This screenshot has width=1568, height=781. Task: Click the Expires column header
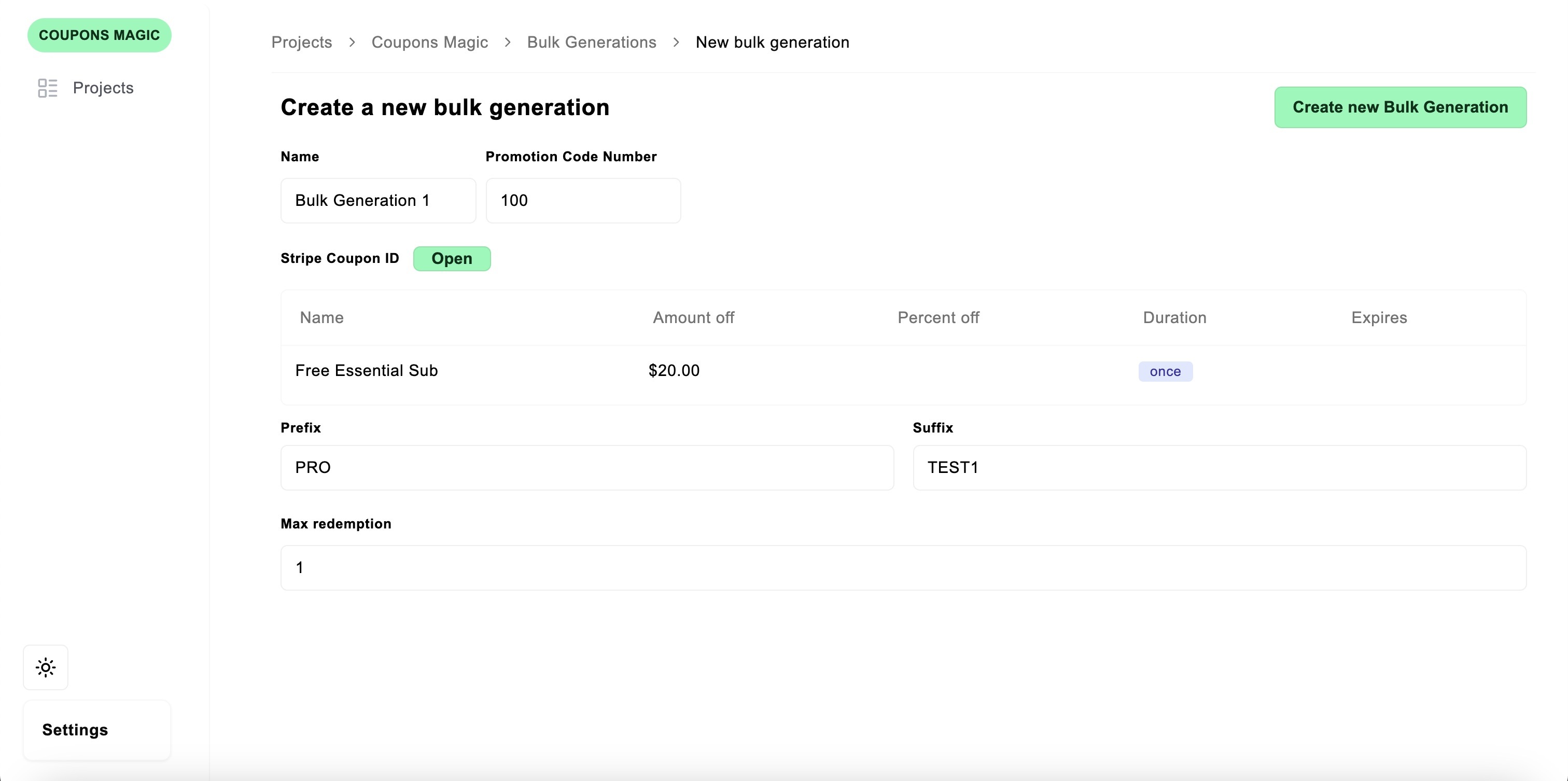tap(1379, 317)
